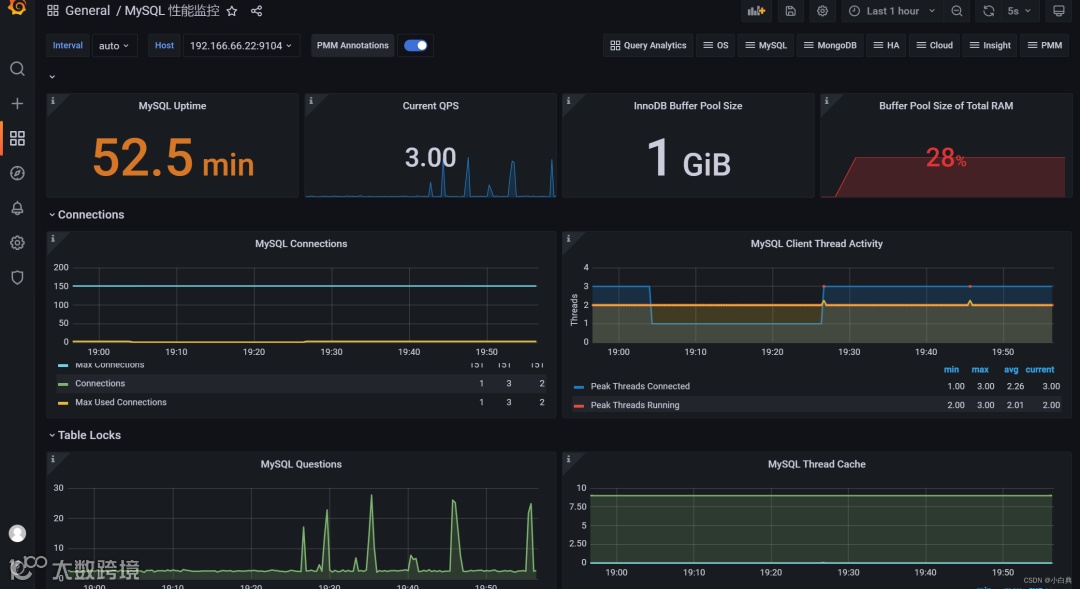Refresh the dashboard now

coord(988,11)
